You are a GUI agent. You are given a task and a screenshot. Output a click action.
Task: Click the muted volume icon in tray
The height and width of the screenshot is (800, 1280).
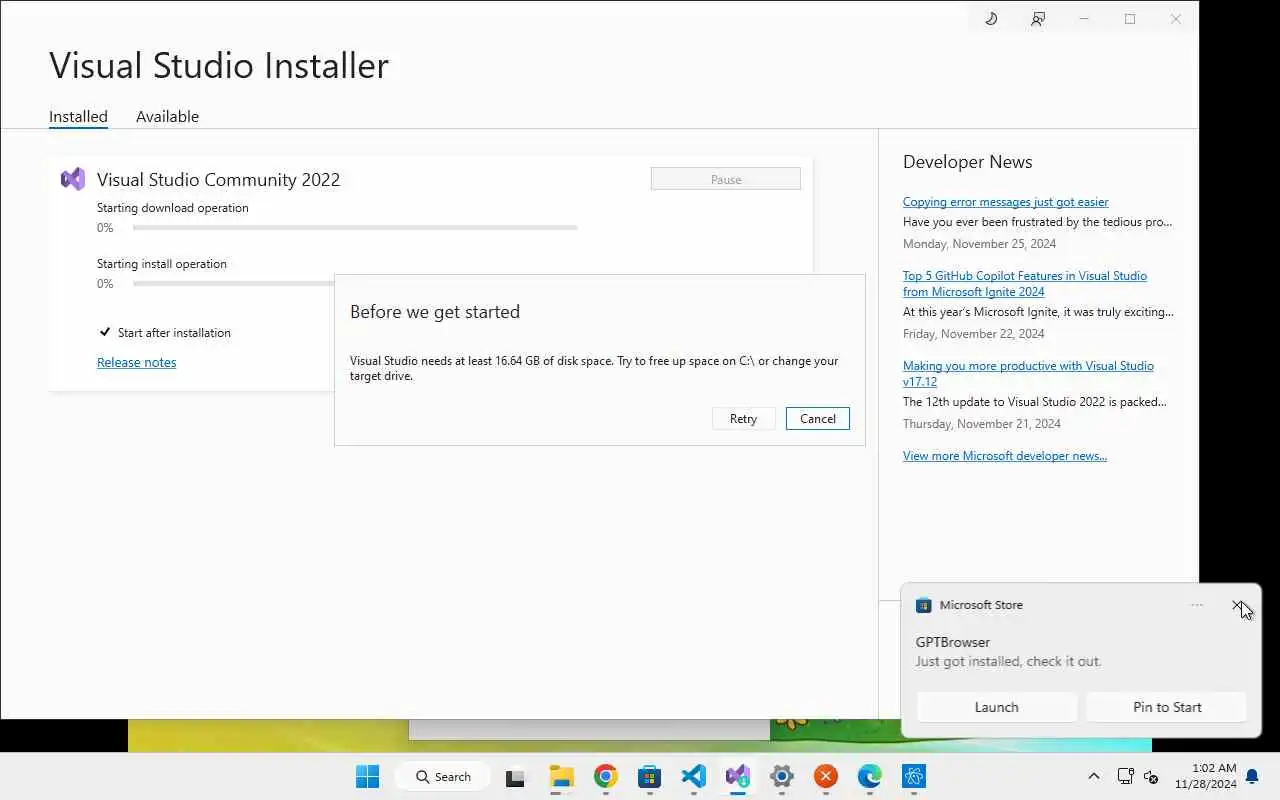coord(1151,776)
